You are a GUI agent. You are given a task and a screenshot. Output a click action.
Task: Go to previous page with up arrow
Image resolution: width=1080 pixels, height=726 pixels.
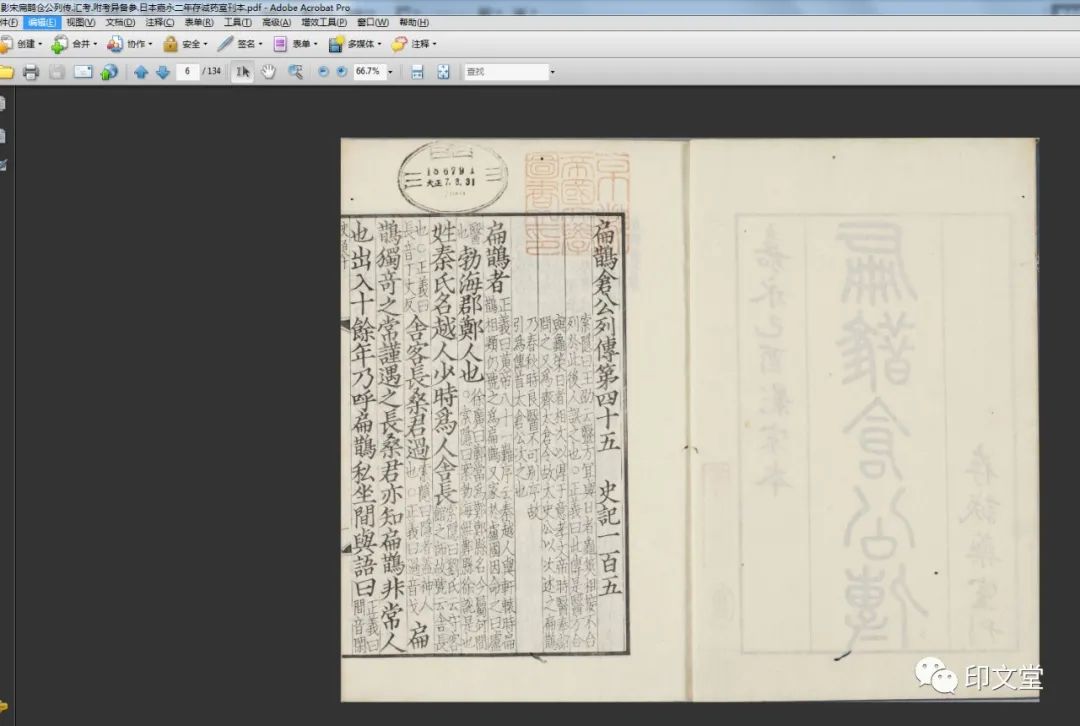(141, 72)
